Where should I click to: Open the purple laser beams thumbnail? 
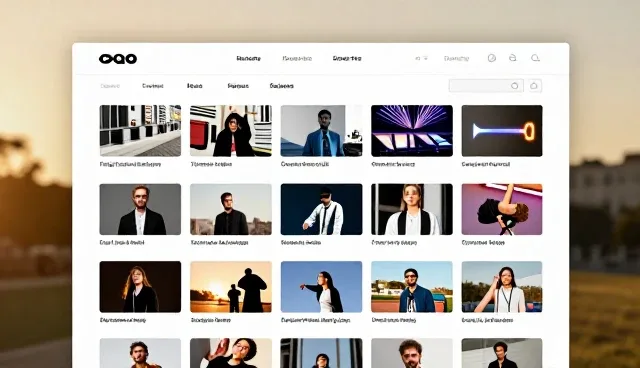[412, 131]
